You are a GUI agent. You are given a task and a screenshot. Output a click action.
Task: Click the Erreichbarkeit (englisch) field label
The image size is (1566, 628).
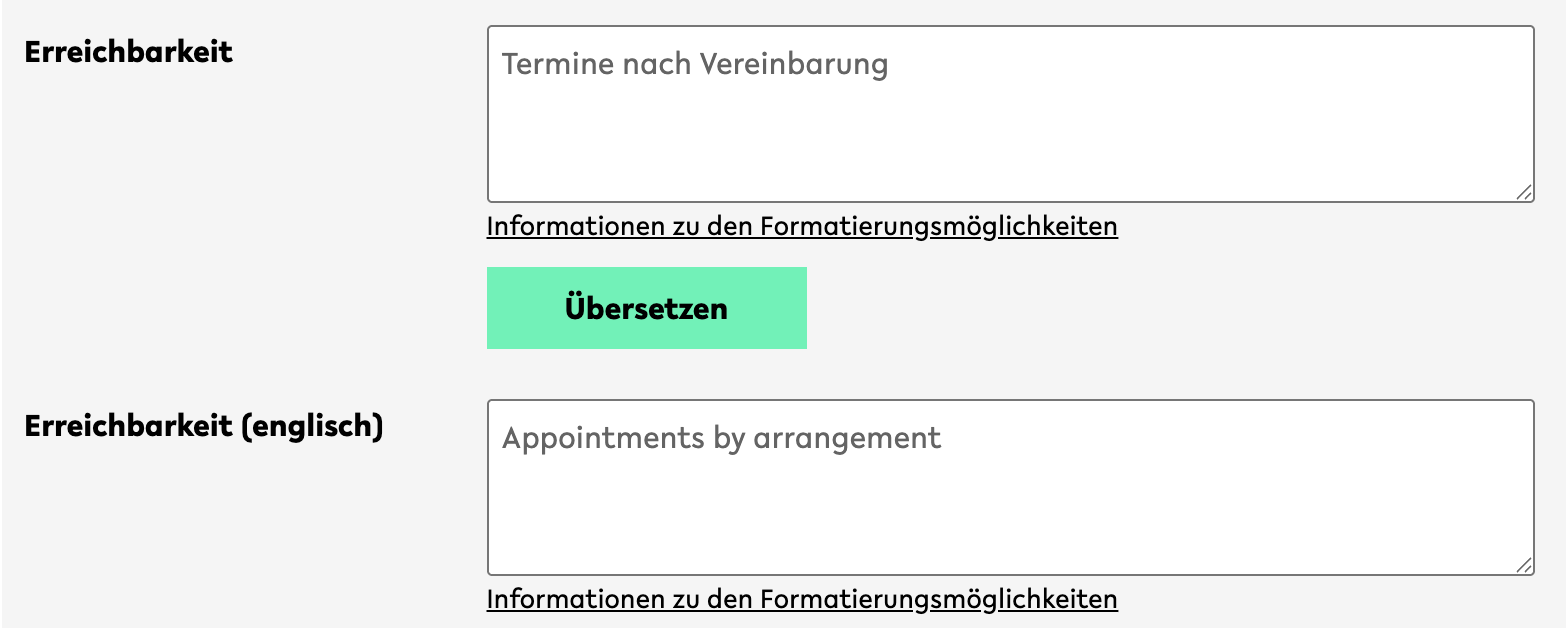(x=204, y=426)
